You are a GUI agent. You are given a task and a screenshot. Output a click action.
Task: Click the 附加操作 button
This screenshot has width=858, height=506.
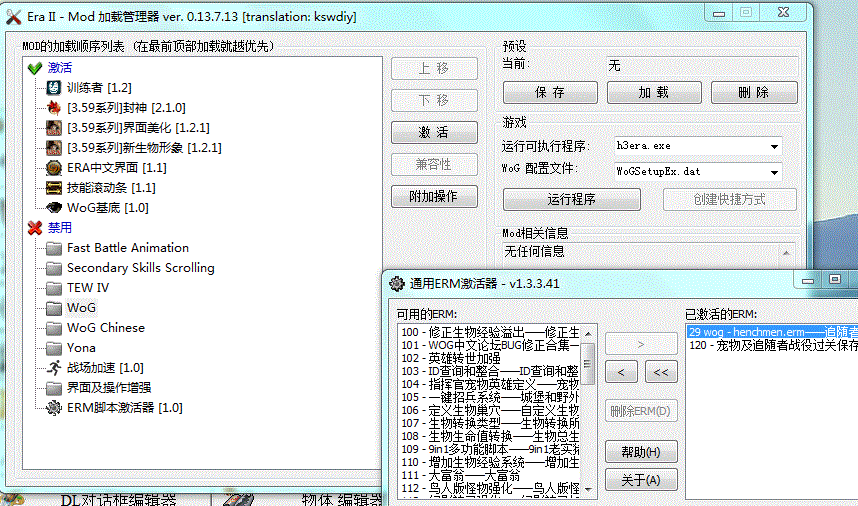434,196
